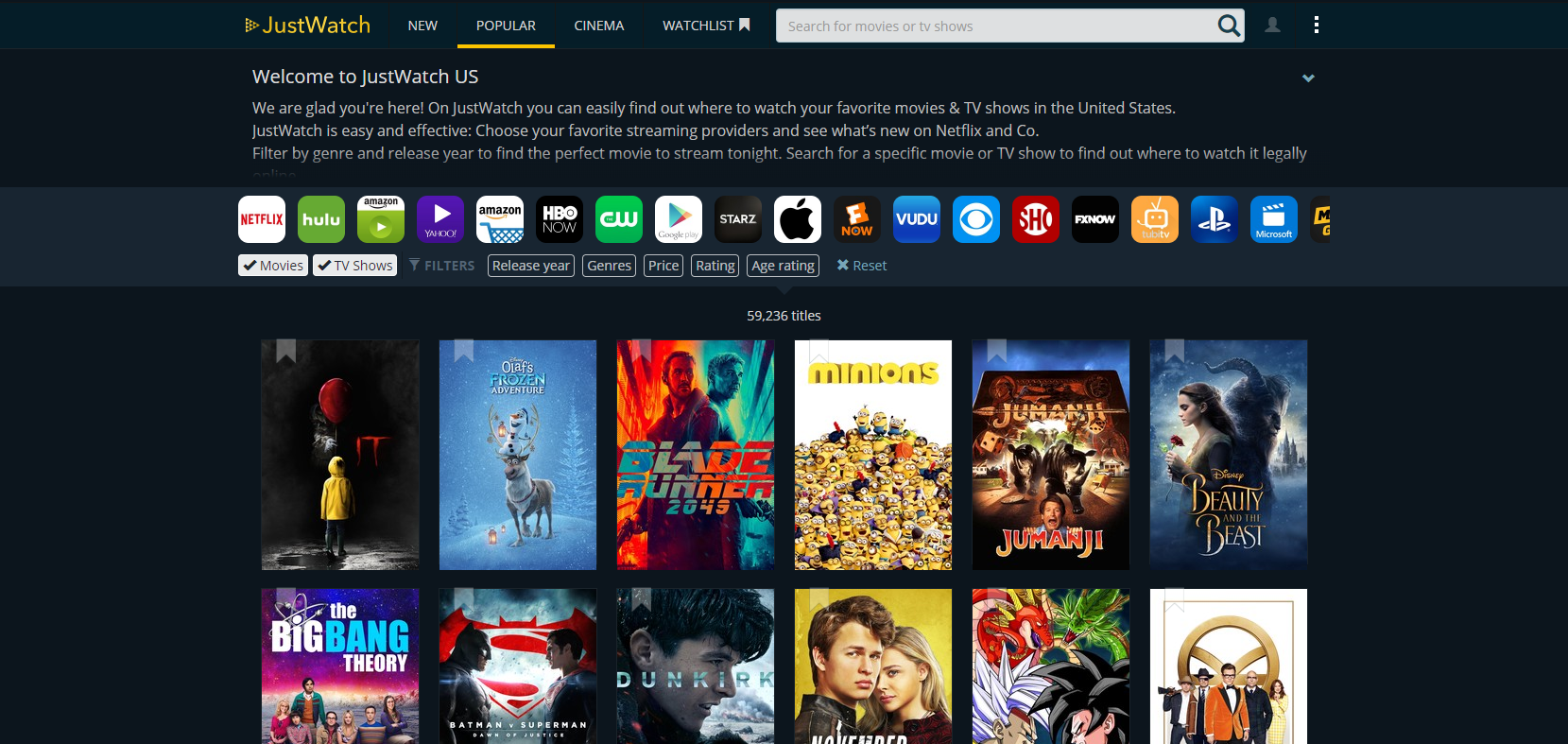The height and width of the screenshot is (744, 1568).
Task: Open the Age rating filter
Action: (784, 266)
